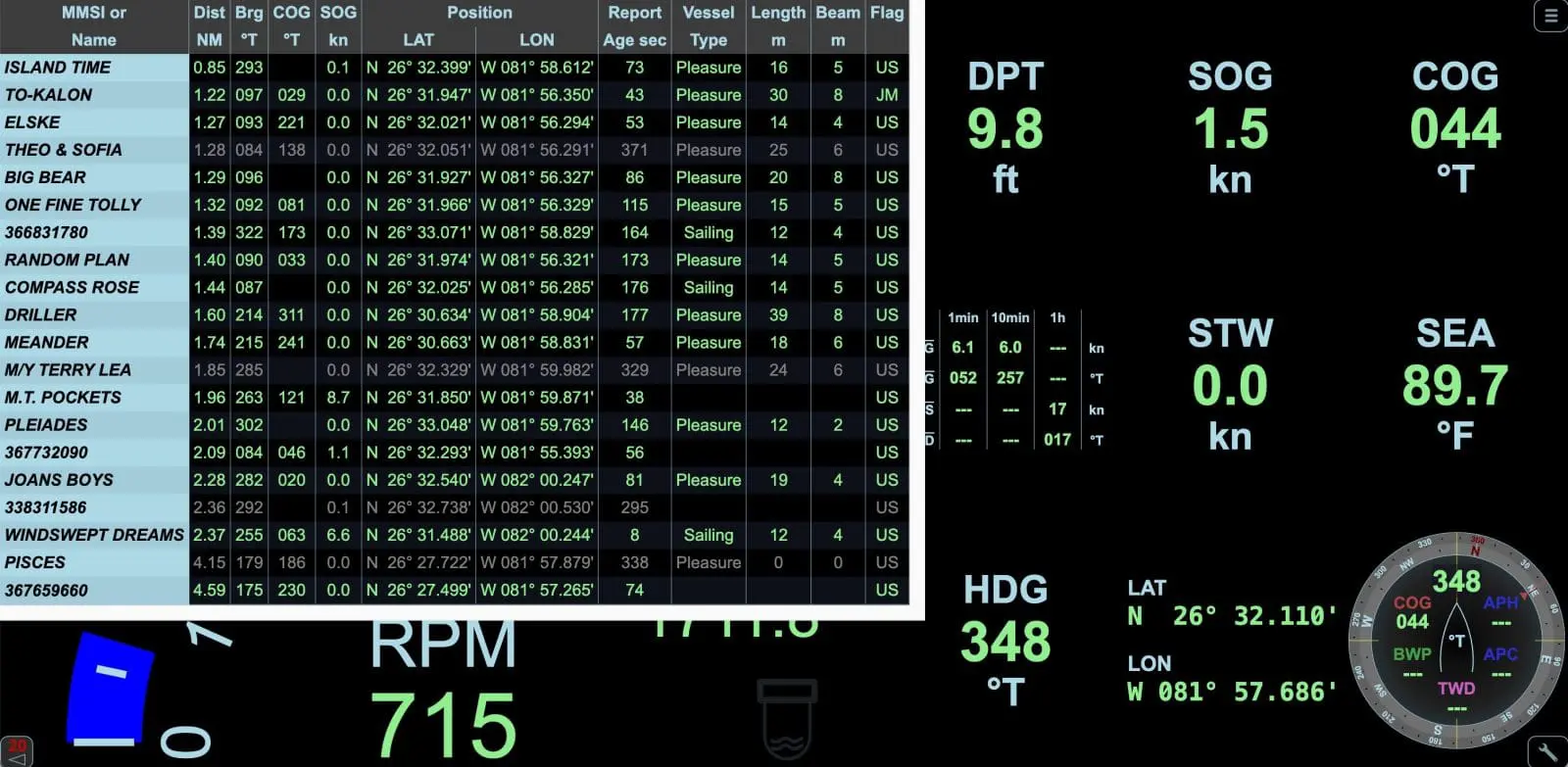Sort AIS table by Dist NM
Viewport: 1568px width, 767px height.
pyautogui.click(x=209, y=26)
